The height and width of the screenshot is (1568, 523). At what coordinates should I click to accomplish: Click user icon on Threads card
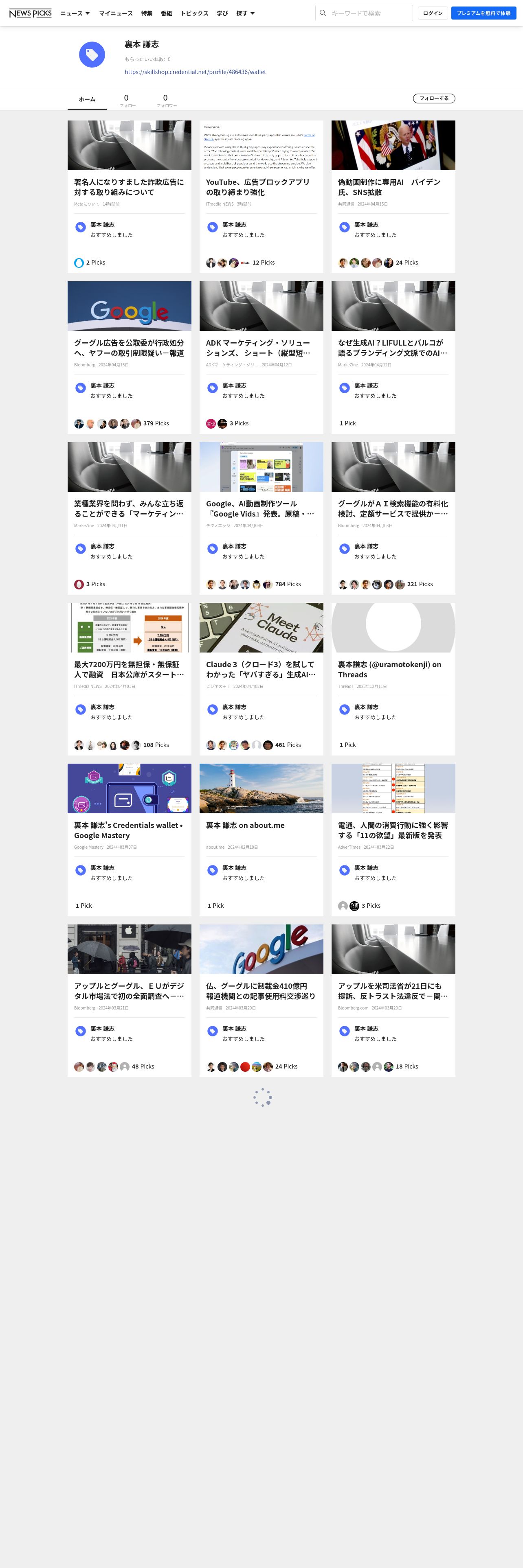(345, 709)
